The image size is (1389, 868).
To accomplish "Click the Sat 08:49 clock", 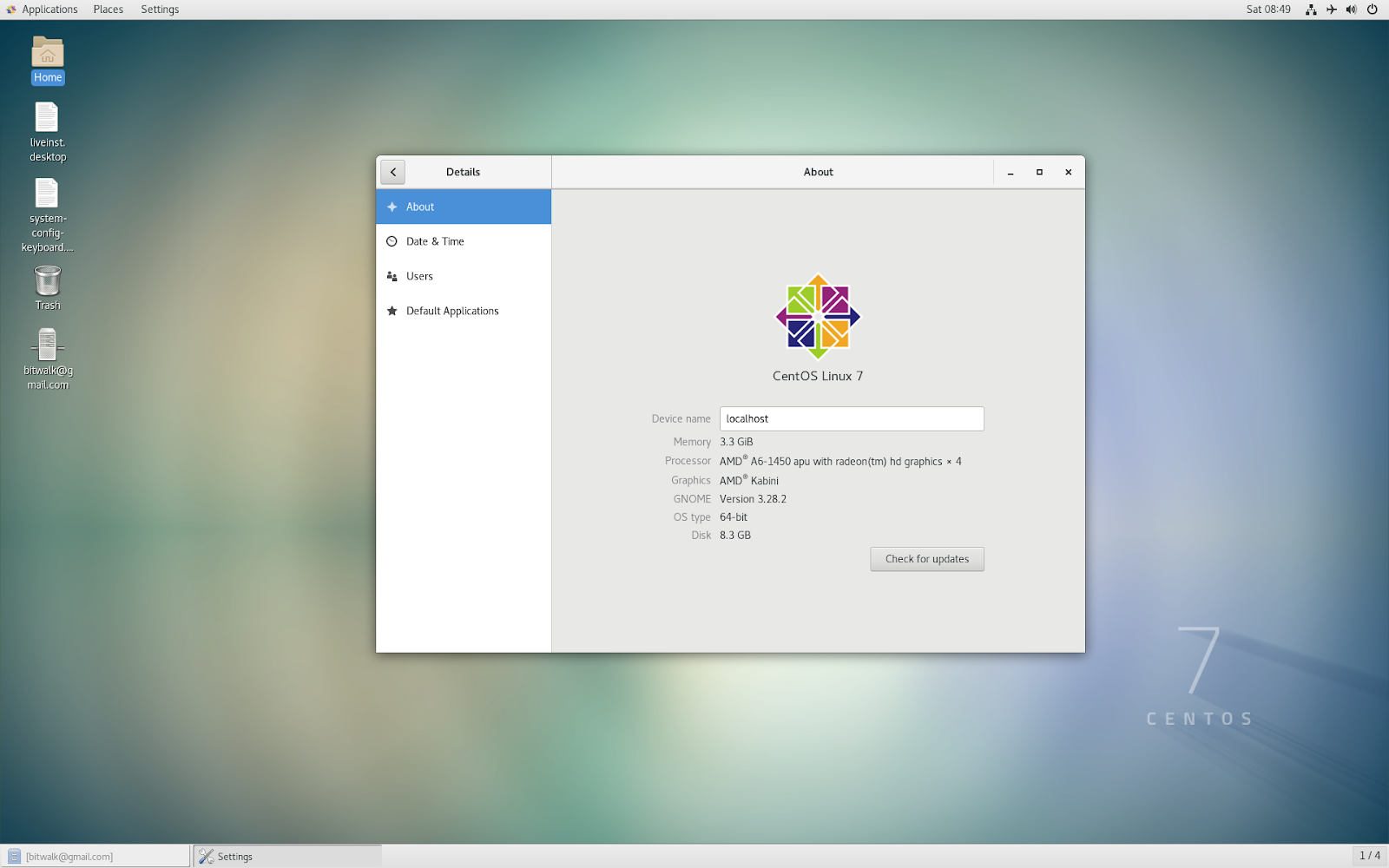I will pyautogui.click(x=1268, y=10).
